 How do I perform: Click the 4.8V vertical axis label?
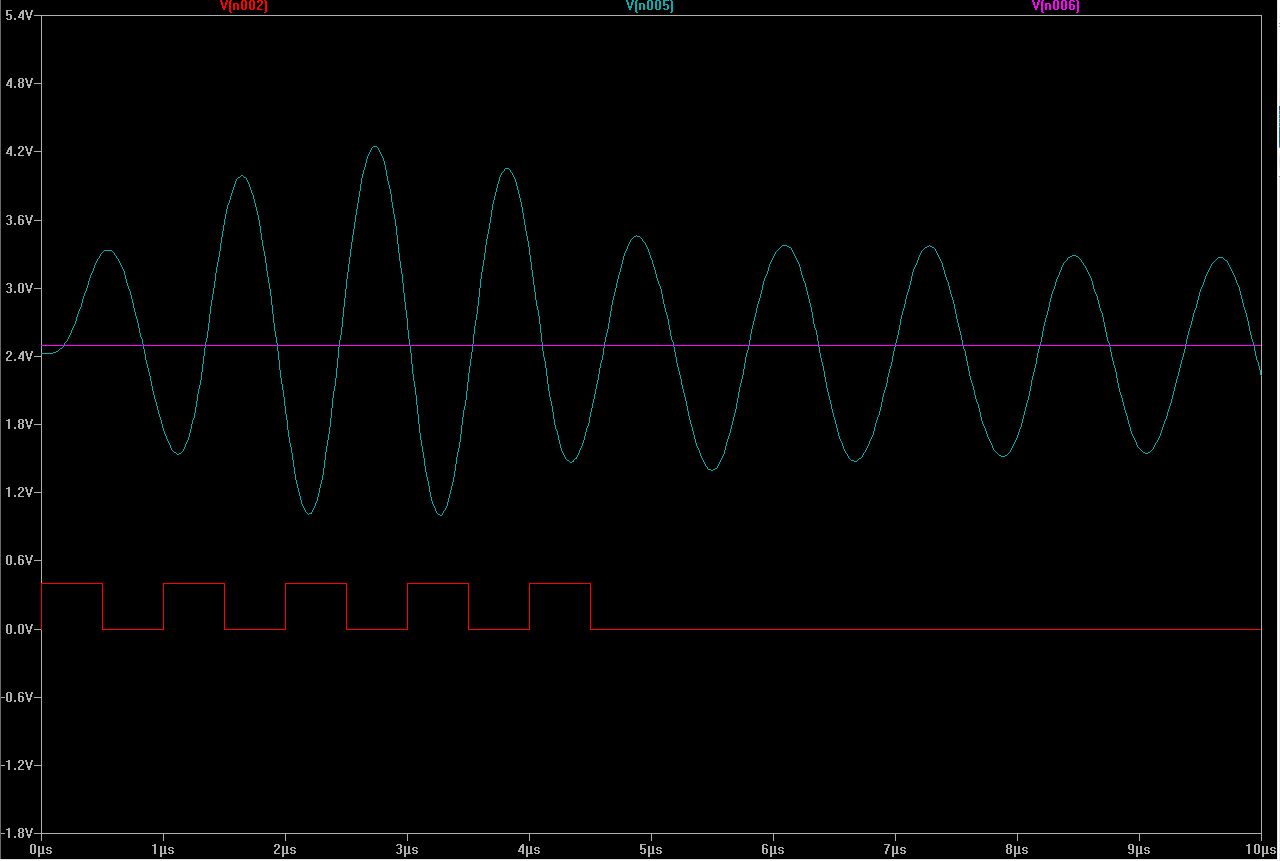coord(19,84)
